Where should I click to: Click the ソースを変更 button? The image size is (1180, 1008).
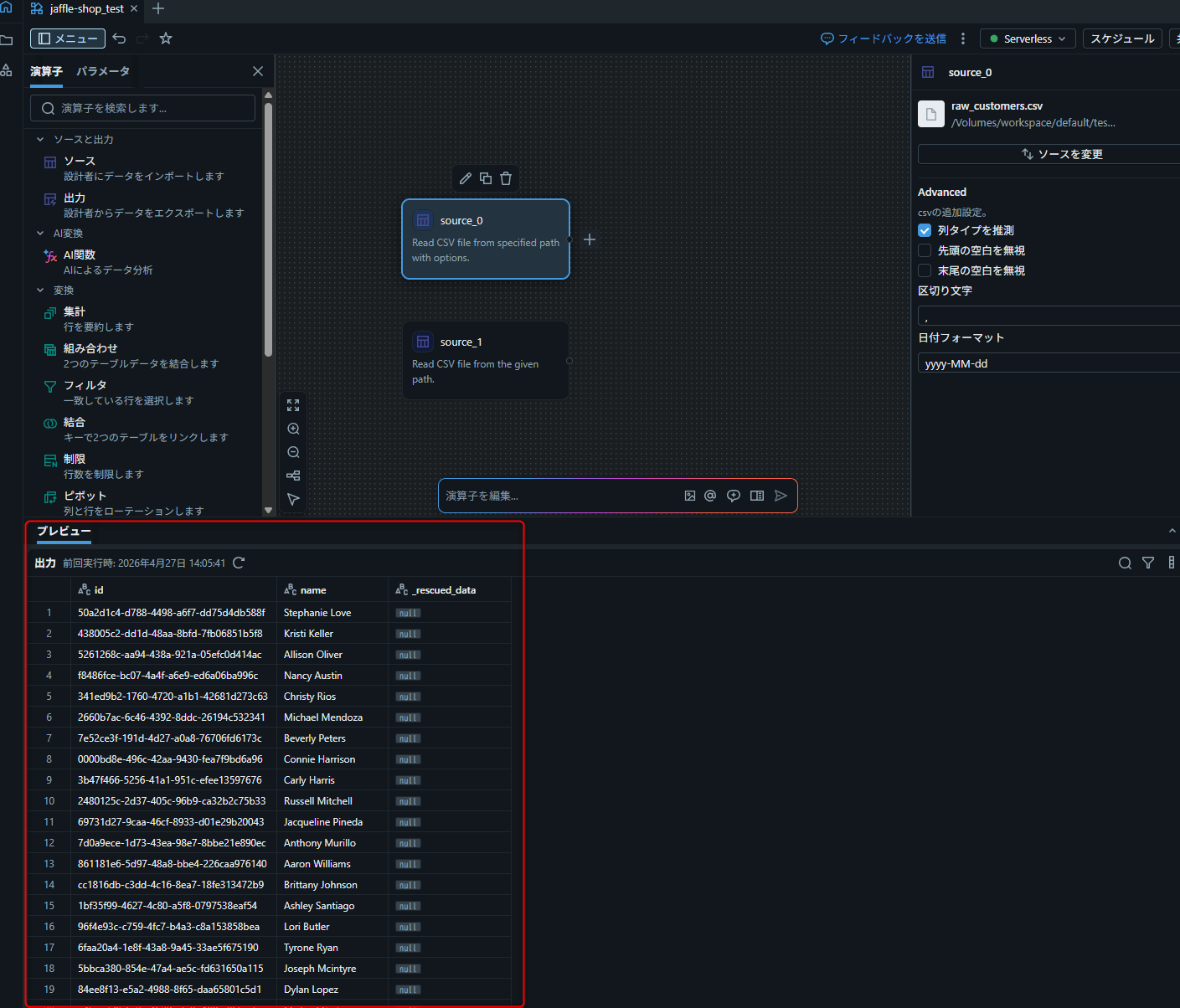(x=1049, y=154)
